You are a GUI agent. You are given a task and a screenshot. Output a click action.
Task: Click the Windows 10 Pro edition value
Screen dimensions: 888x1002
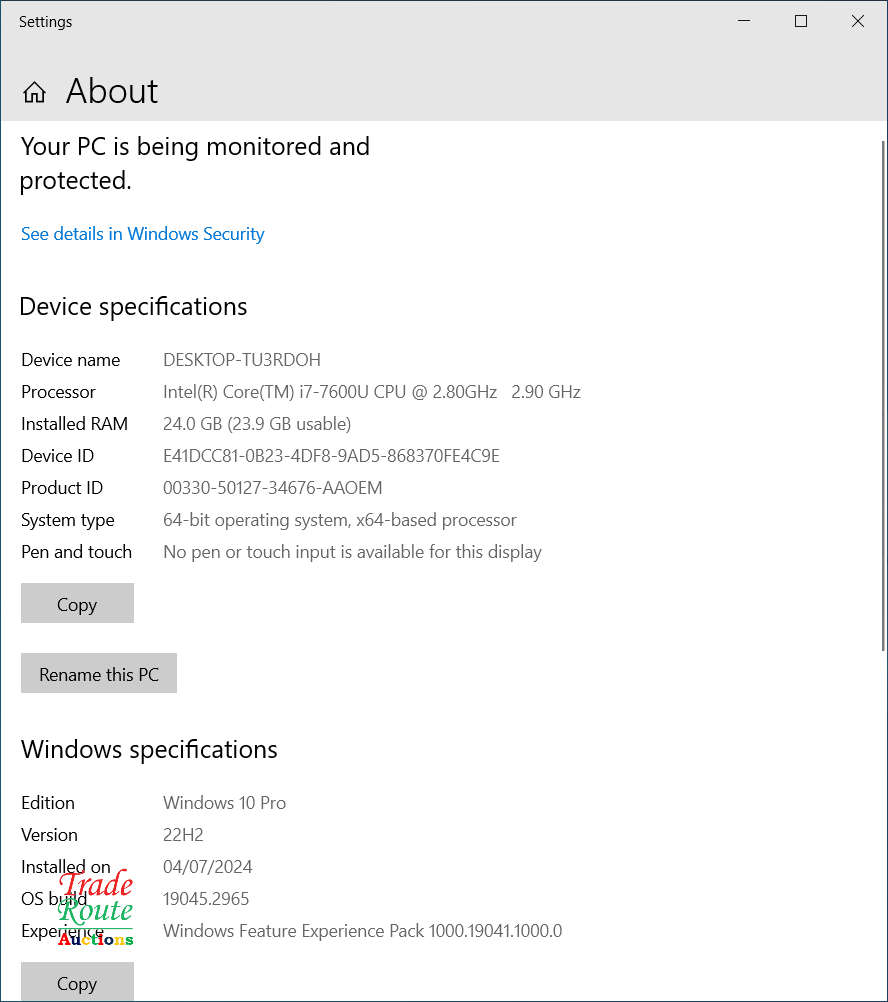[x=224, y=803]
